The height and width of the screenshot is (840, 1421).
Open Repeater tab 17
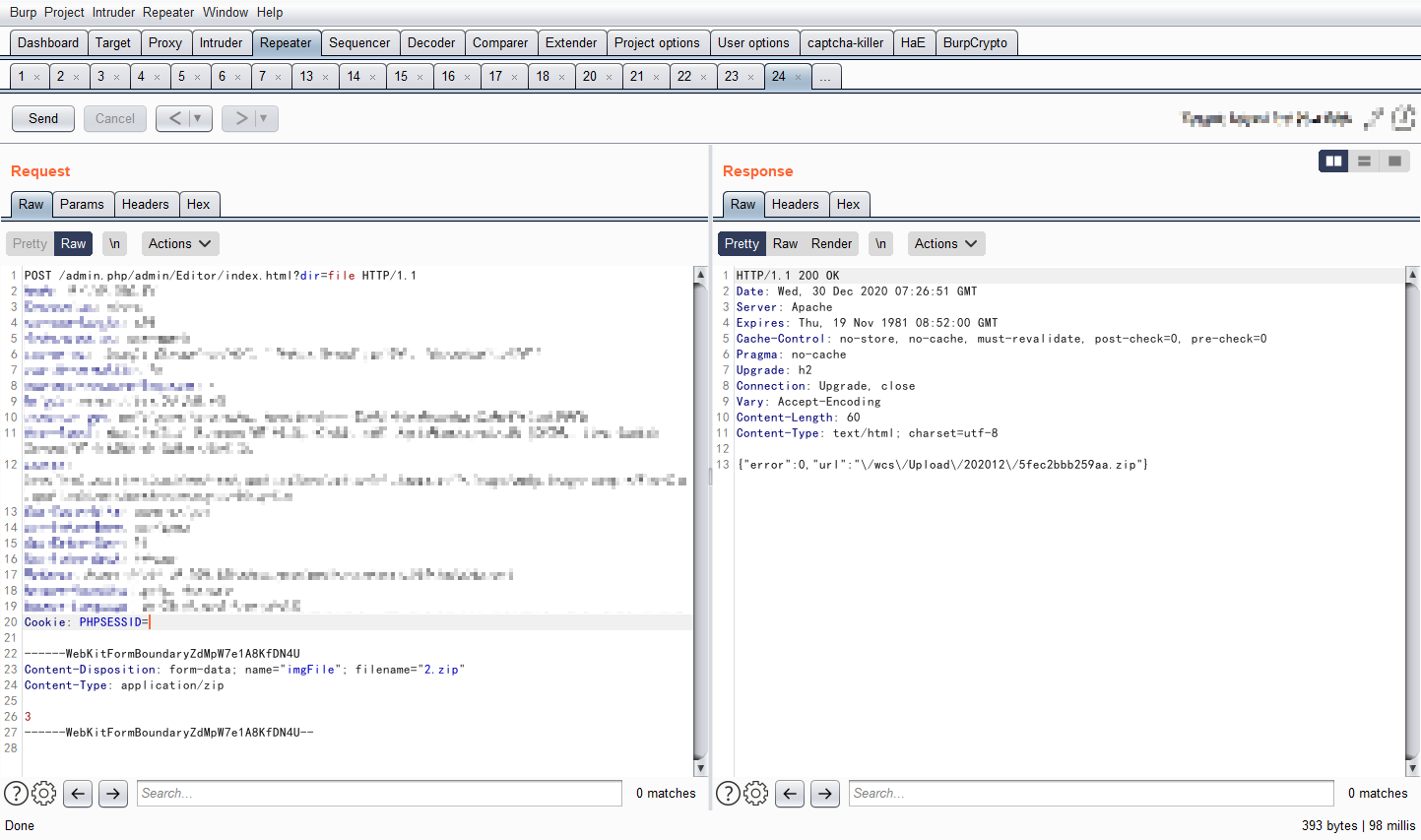coord(495,77)
